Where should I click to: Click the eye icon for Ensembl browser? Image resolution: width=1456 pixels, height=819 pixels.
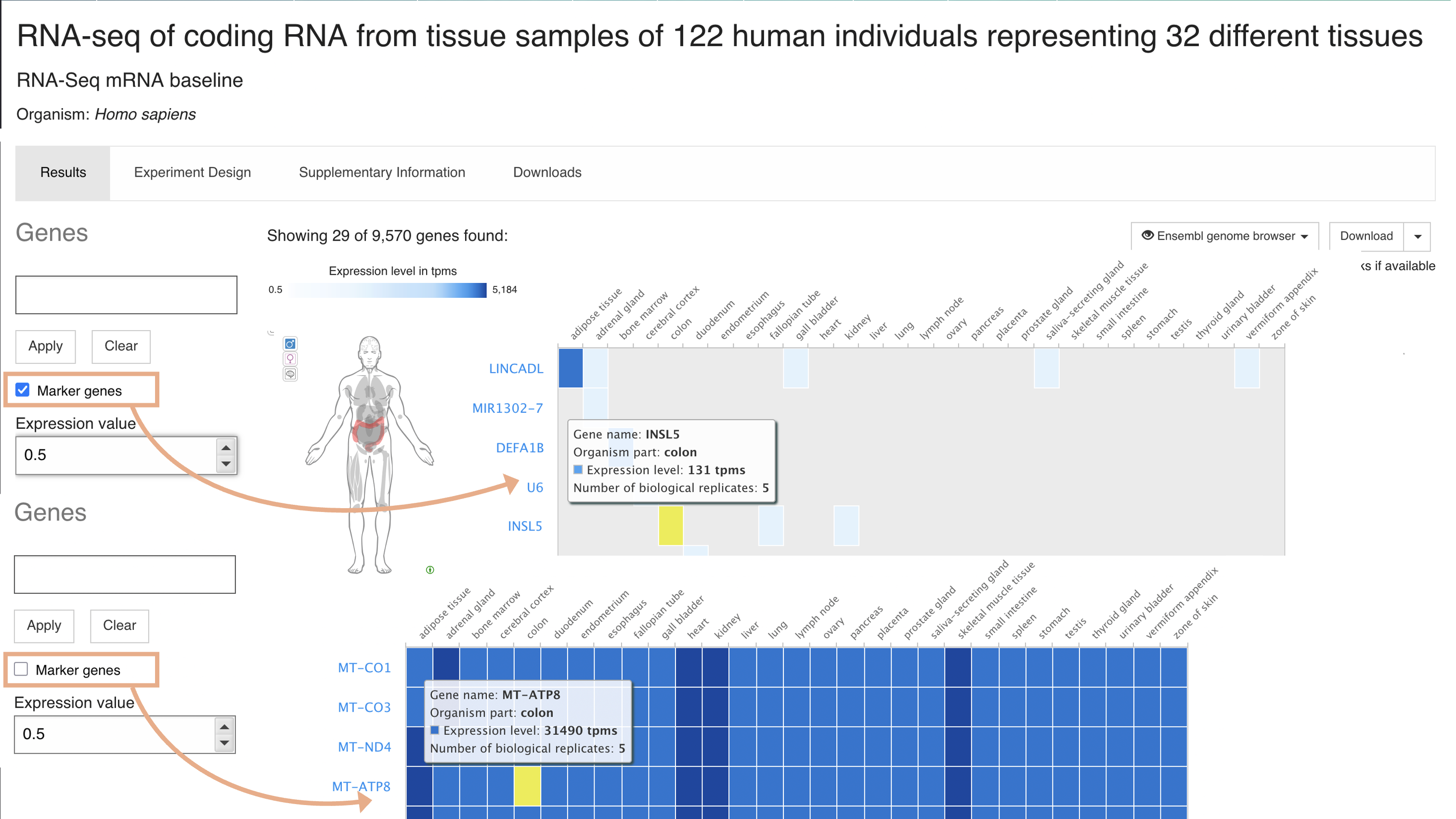[1147, 235]
